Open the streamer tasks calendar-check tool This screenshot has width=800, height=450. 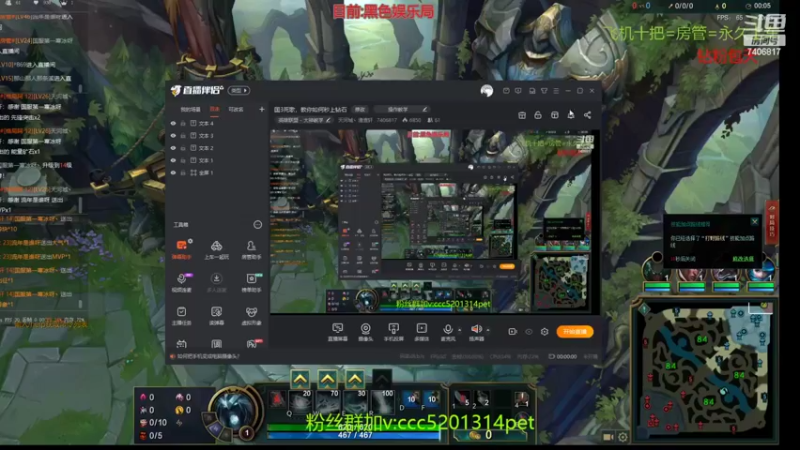click(181, 315)
